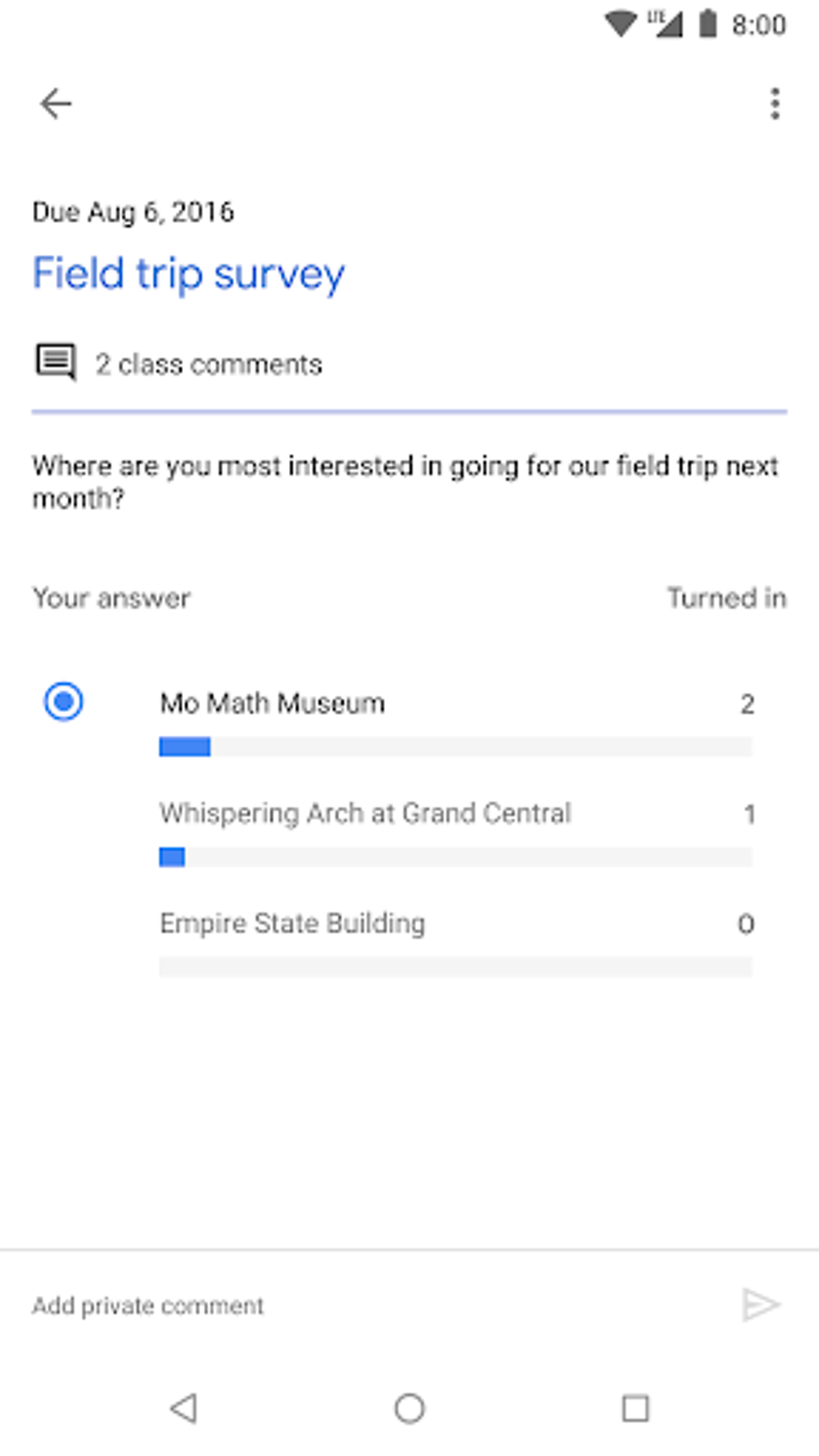Tap the 8:00 clock in status bar

pos(758,25)
